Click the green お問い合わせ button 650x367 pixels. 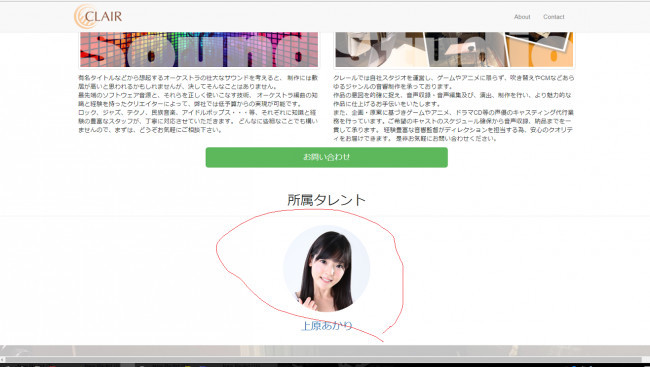[x=327, y=157]
